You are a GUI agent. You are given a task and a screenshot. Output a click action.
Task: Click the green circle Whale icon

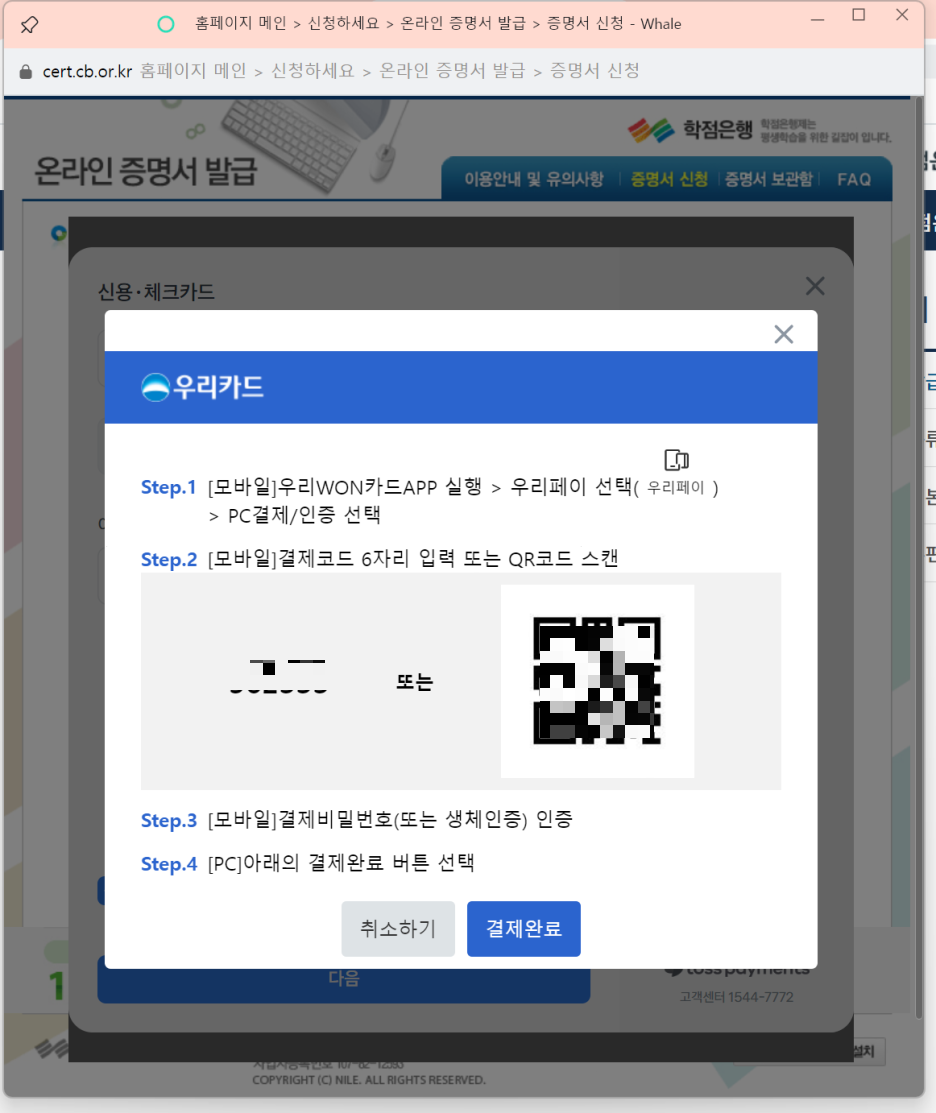click(165, 24)
